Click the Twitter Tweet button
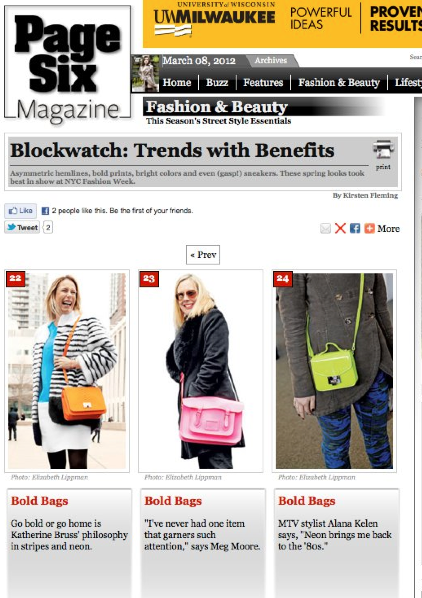Viewport: 422px width, 598px height. pos(22,227)
